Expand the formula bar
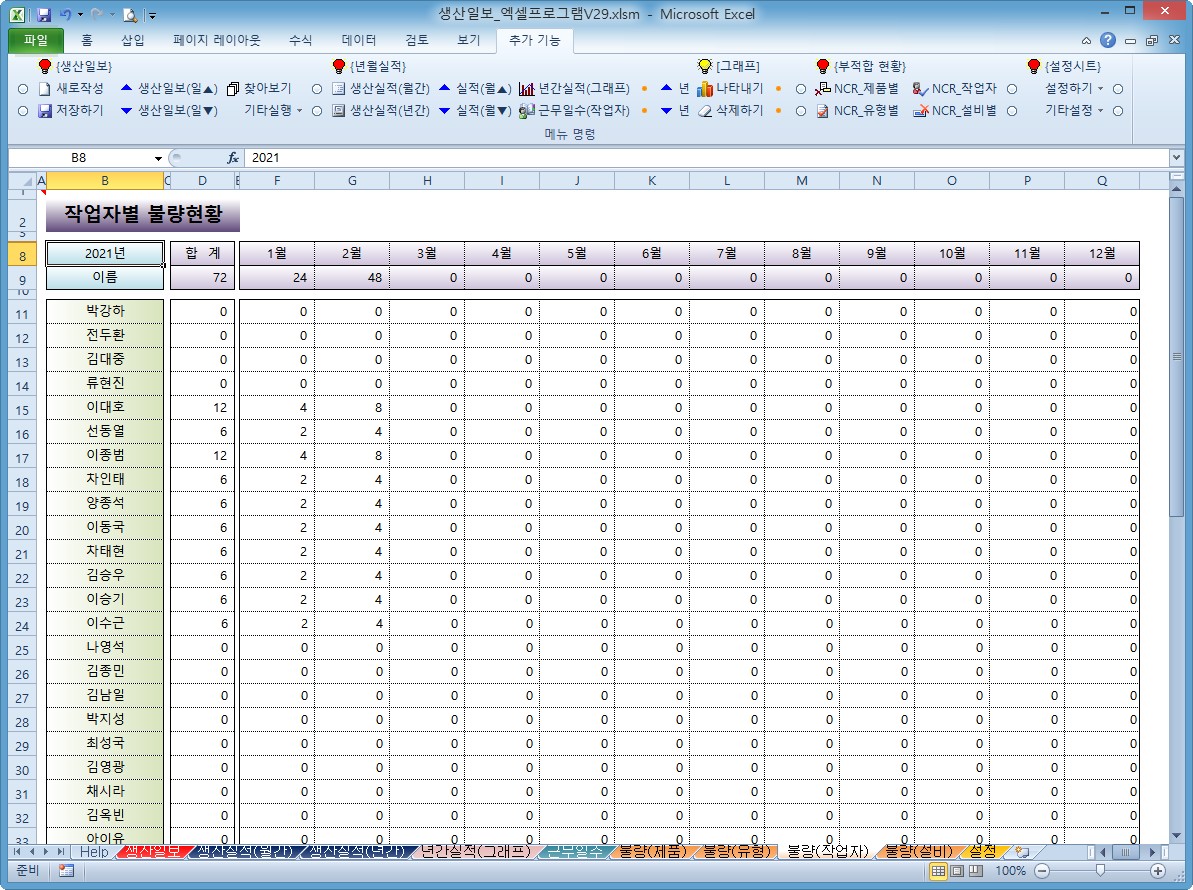The width and height of the screenshot is (1193, 890). tap(1176, 157)
